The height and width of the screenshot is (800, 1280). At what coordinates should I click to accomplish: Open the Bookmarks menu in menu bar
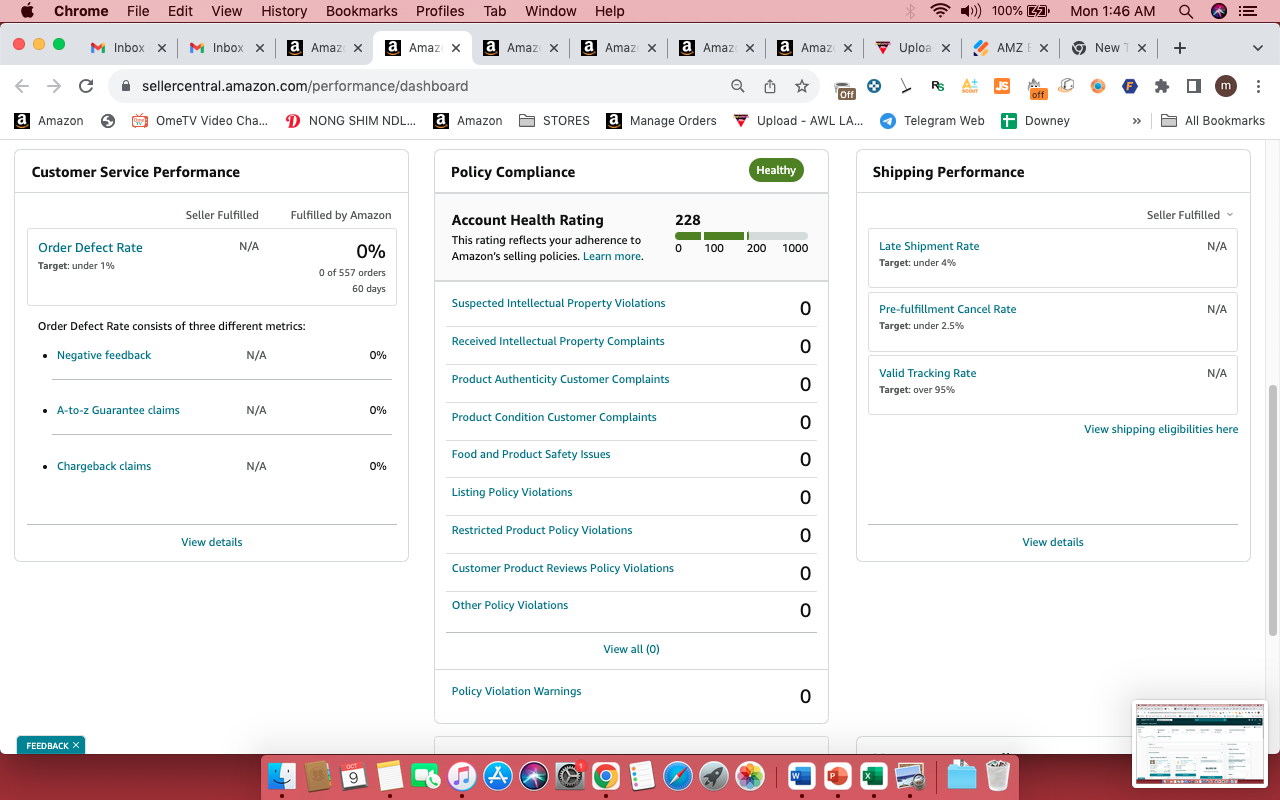coord(362,11)
